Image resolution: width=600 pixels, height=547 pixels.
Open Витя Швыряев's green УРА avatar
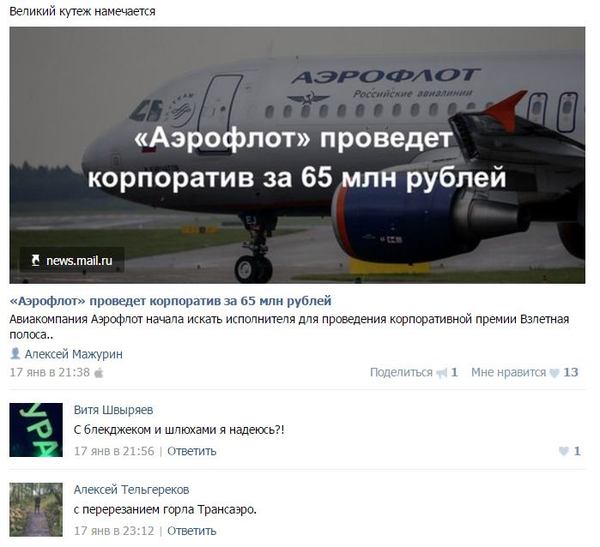pos(36,430)
